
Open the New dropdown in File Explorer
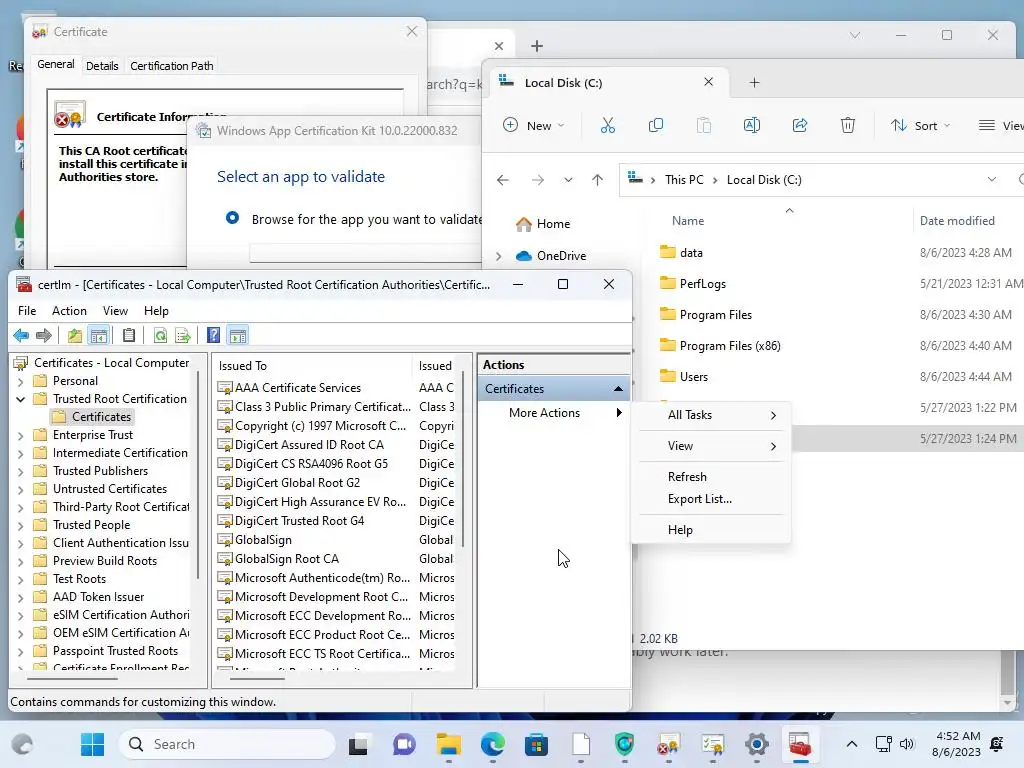[x=534, y=125]
